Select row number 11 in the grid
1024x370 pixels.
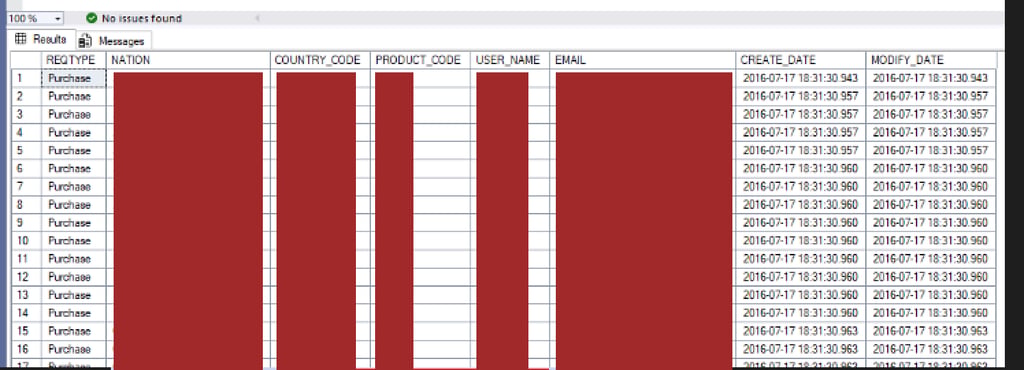click(x=26, y=258)
